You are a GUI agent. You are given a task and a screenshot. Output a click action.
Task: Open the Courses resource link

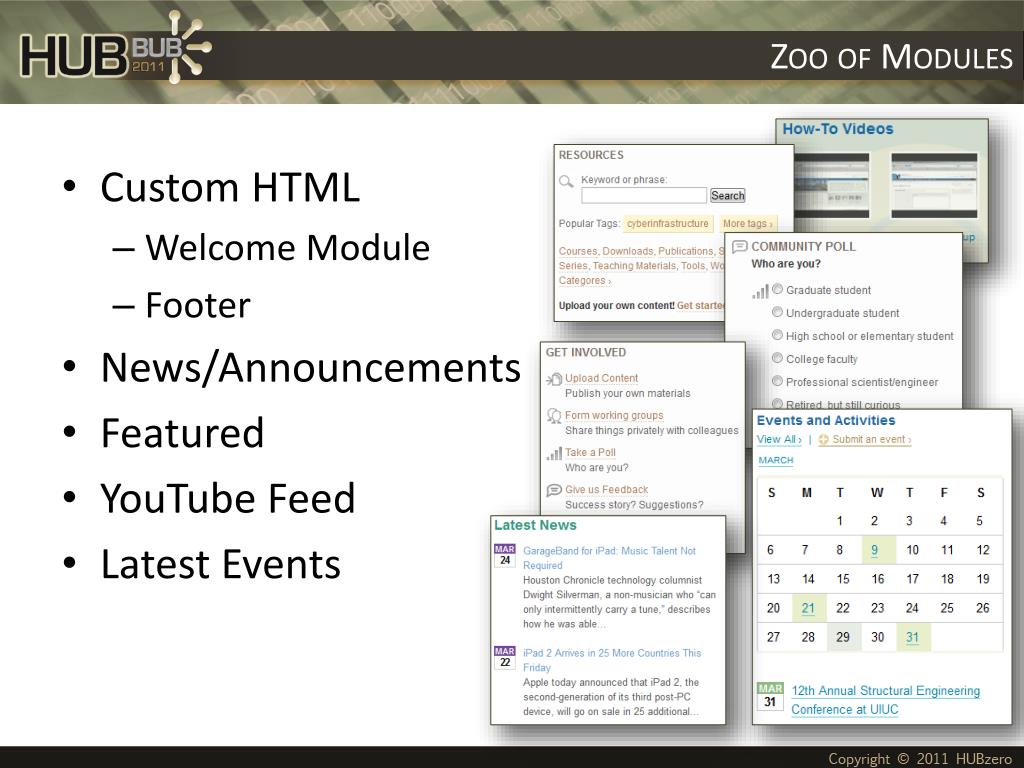tap(577, 251)
